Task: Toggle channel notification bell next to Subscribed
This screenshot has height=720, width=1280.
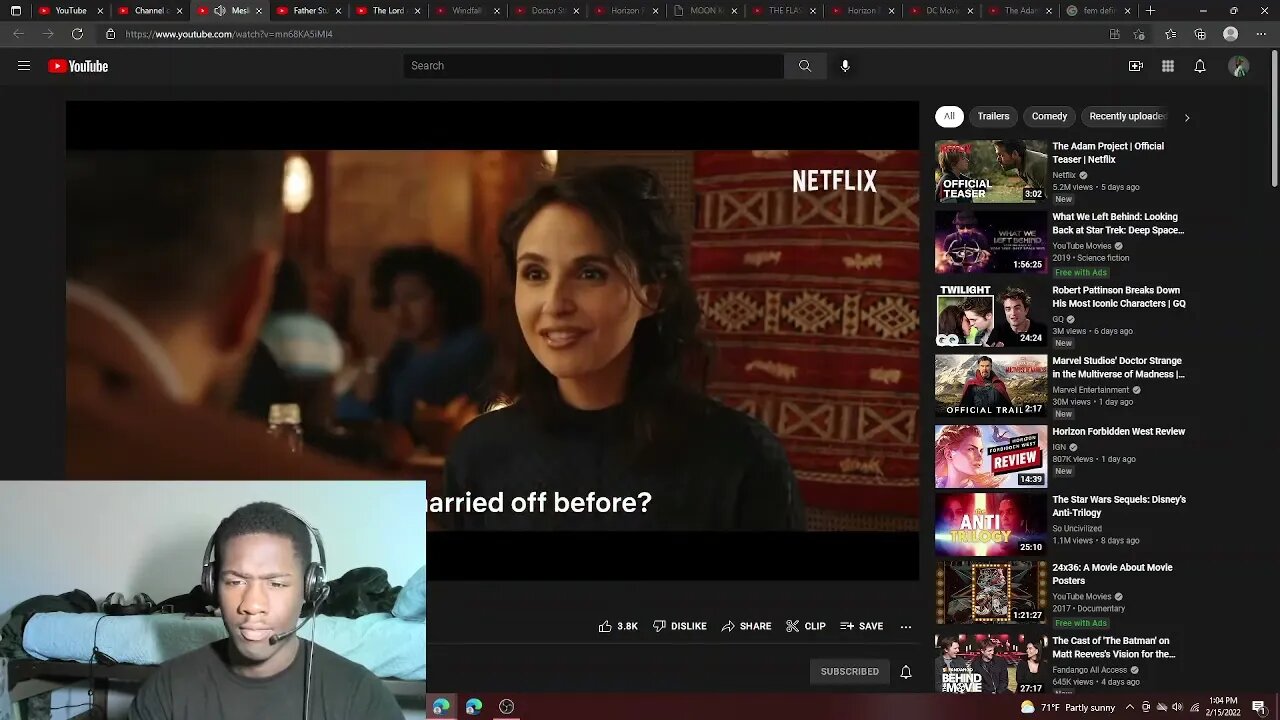Action: coord(906,672)
